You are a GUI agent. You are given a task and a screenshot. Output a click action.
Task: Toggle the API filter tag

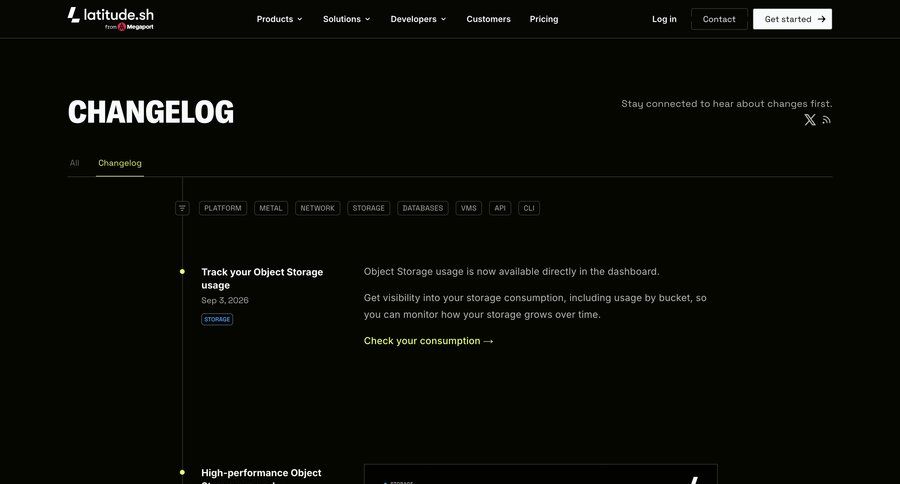500,208
